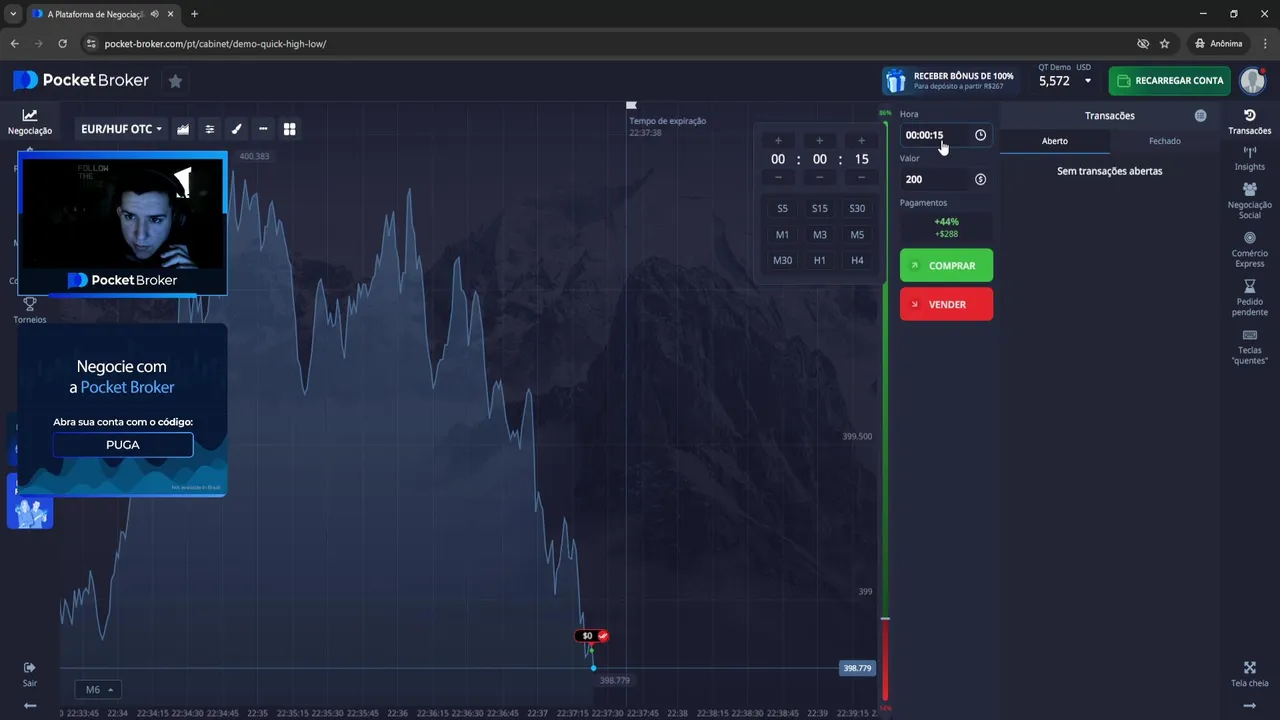Increase minutes with plus stepper
This screenshot has width=1280, height=720.
(x=820, y=140)
